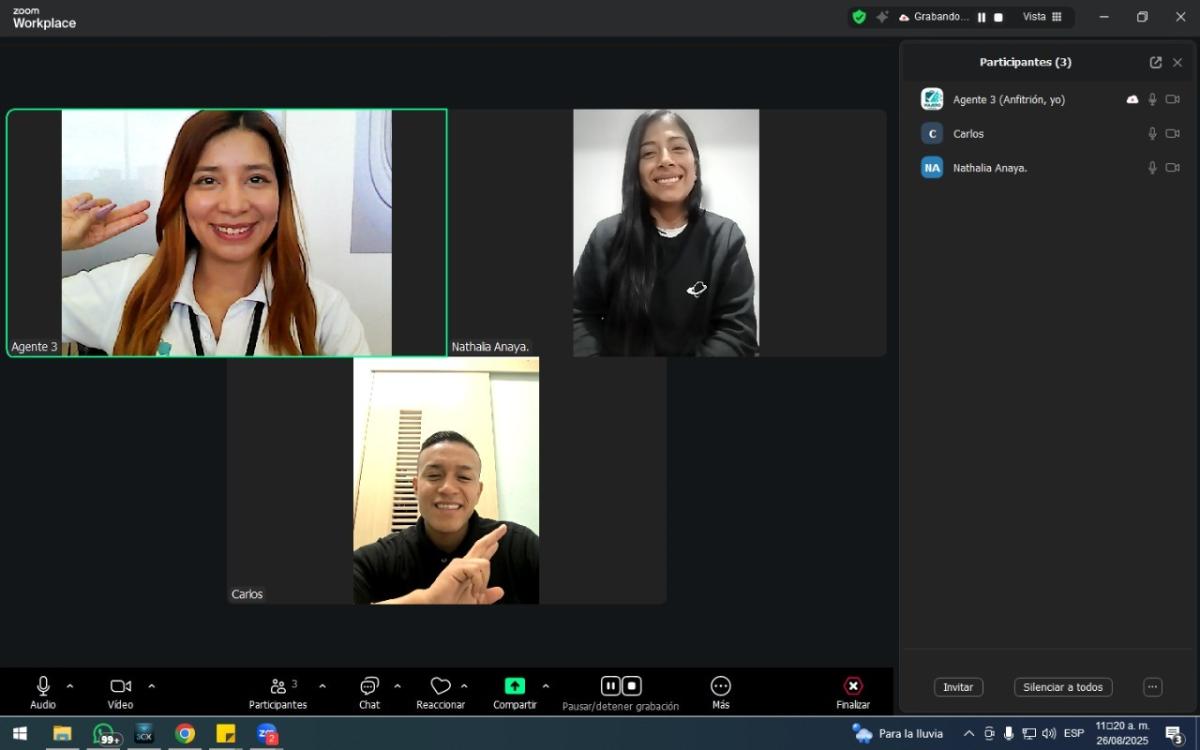Toggle Nathalia Anaya's camera in participants list
The image size is (1200, 750).
click(x=1172, y=168)
